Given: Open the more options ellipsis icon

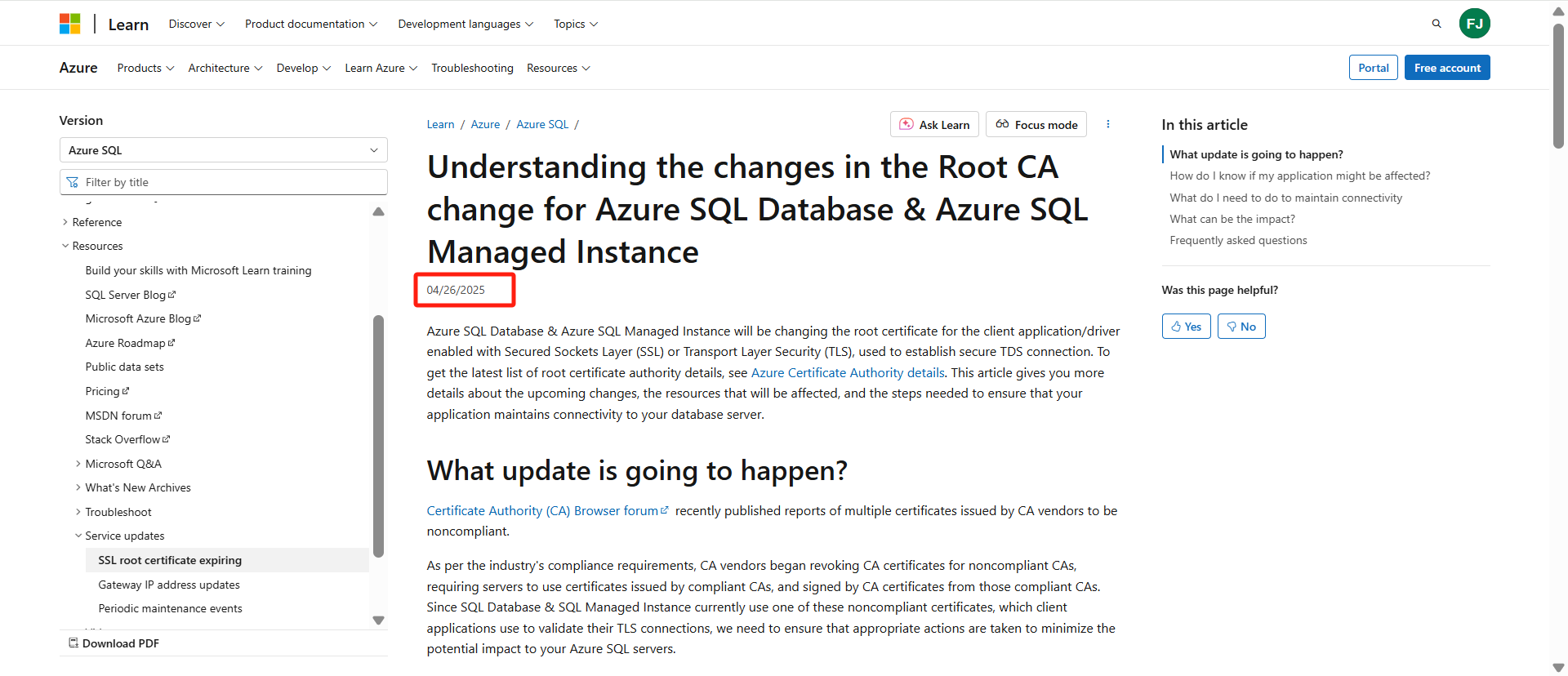Looking at the screenshot, I should click(x=1108, y=124).
